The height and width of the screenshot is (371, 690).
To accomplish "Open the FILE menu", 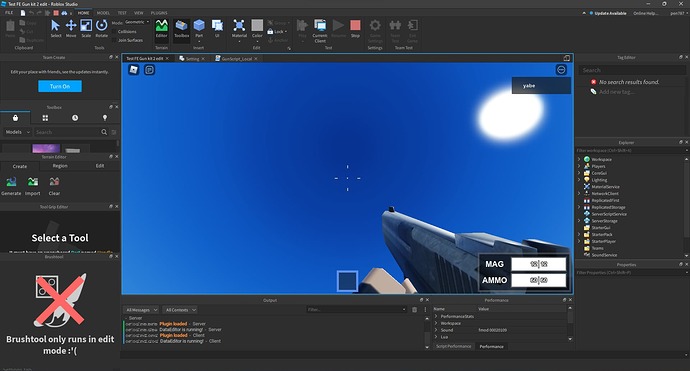I will pos(9,13).
